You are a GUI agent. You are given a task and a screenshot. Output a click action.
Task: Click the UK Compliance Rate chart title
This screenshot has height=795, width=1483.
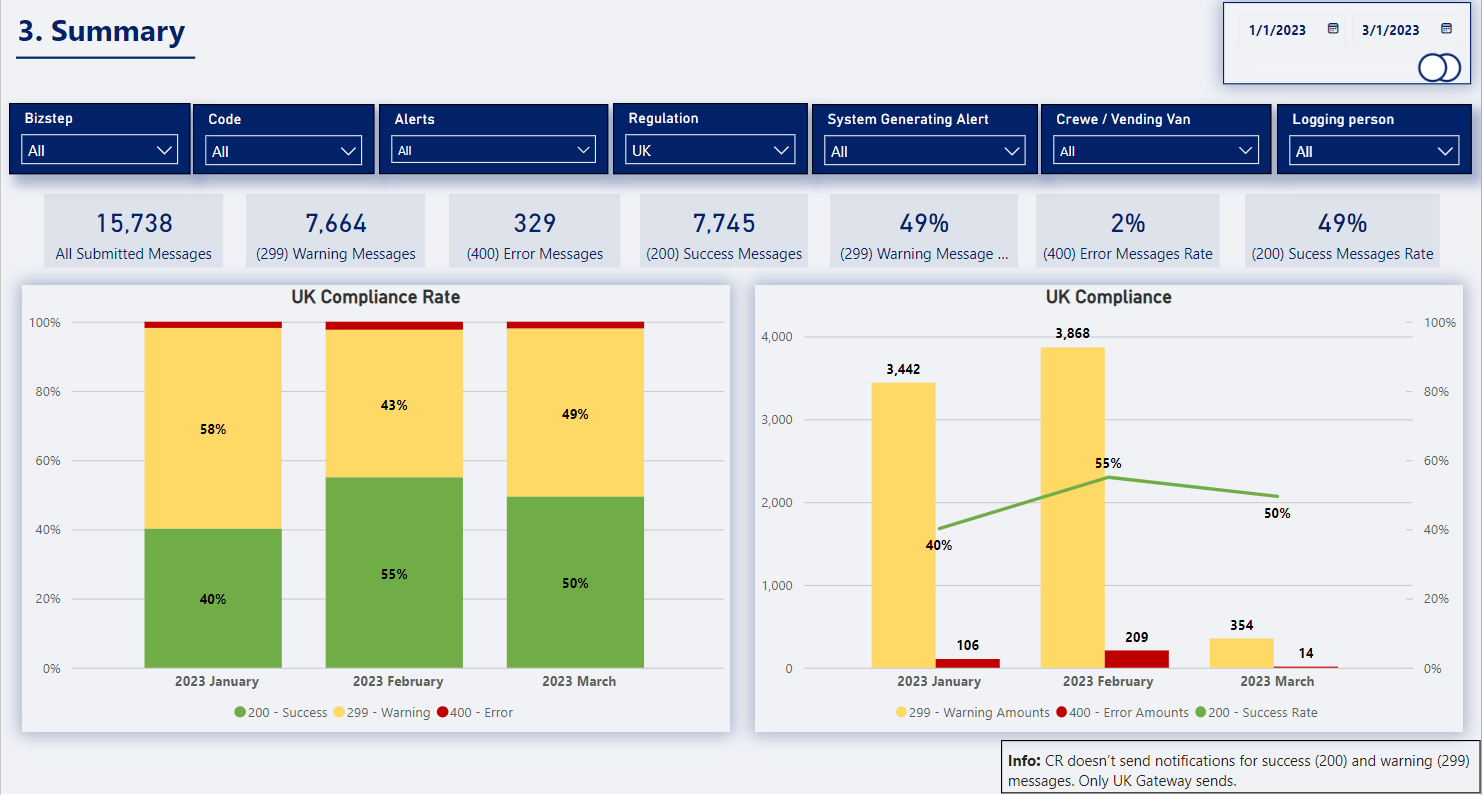point(376,297)
